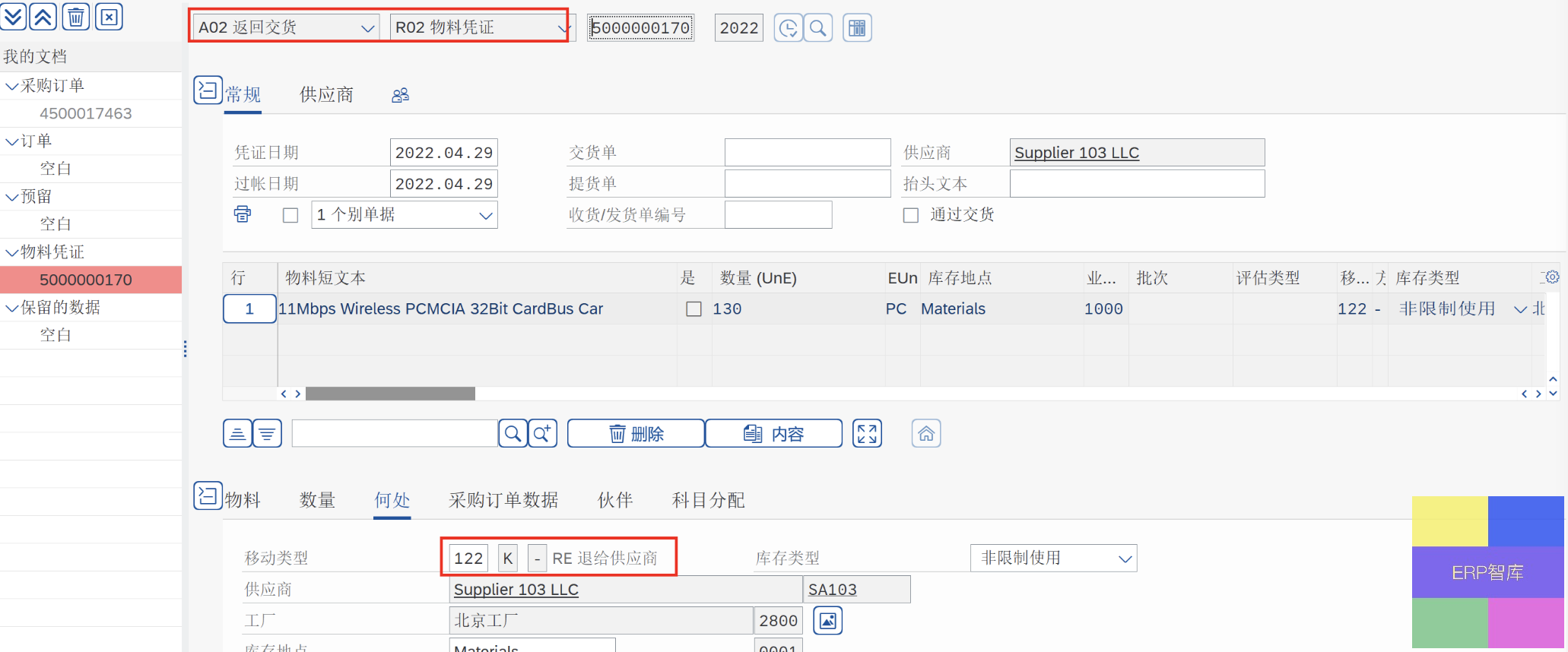Click the printer icon below 过帐日期
Screen dimensions: 1568x652
pos(243,214)
